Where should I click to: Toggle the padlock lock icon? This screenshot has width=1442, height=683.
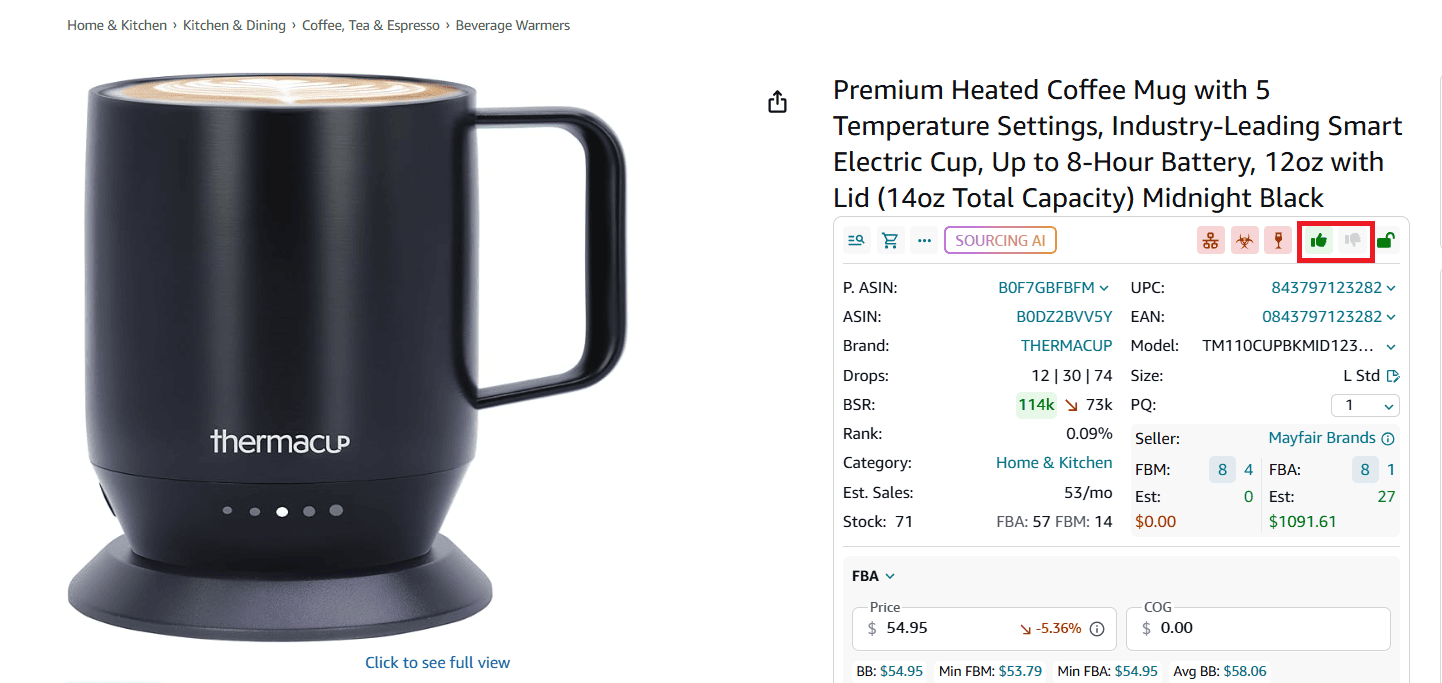(x=1386, y=240)
